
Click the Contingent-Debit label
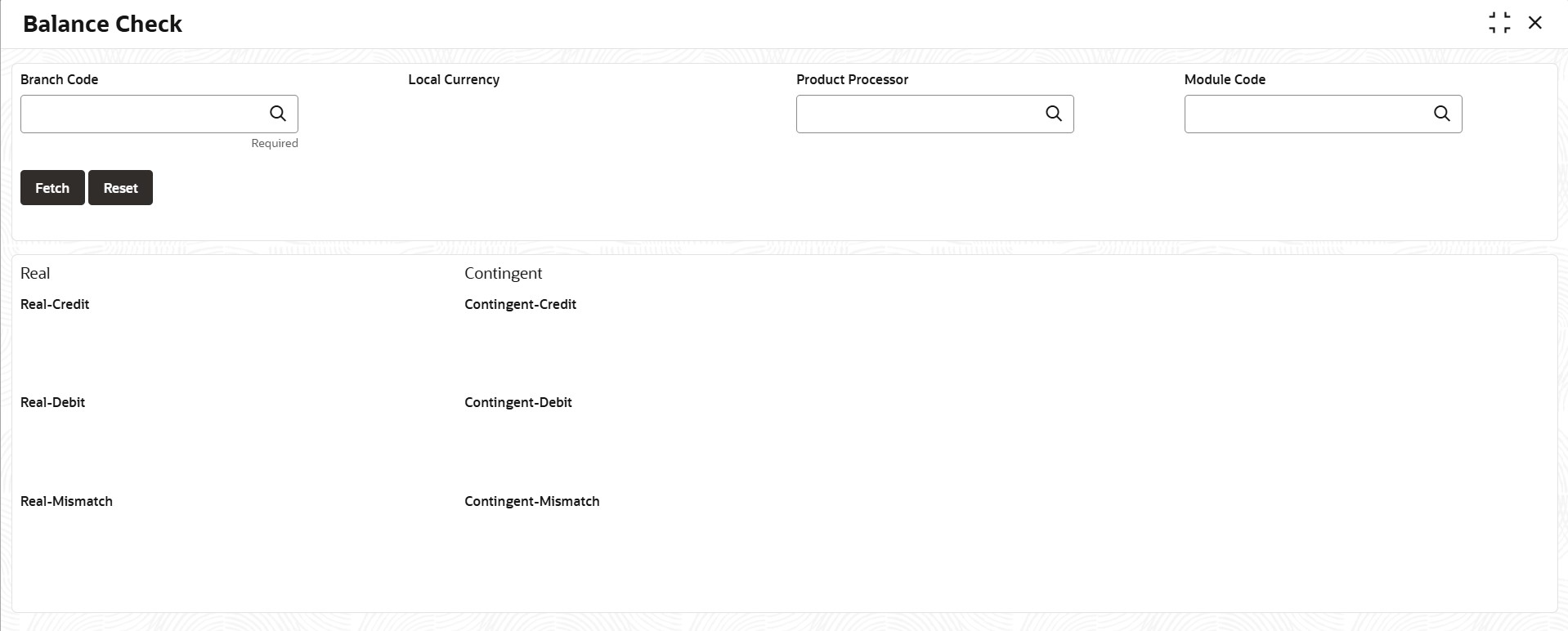517,402
